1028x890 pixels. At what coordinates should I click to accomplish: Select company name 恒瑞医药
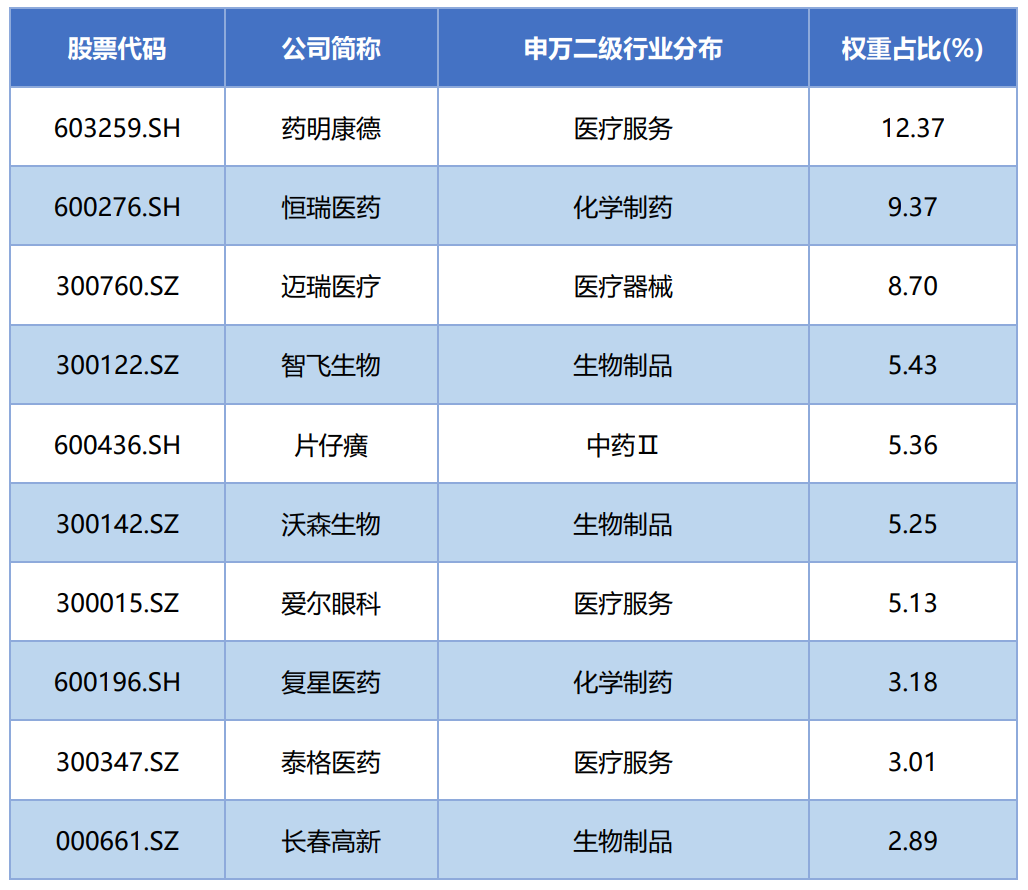(331, 207)
